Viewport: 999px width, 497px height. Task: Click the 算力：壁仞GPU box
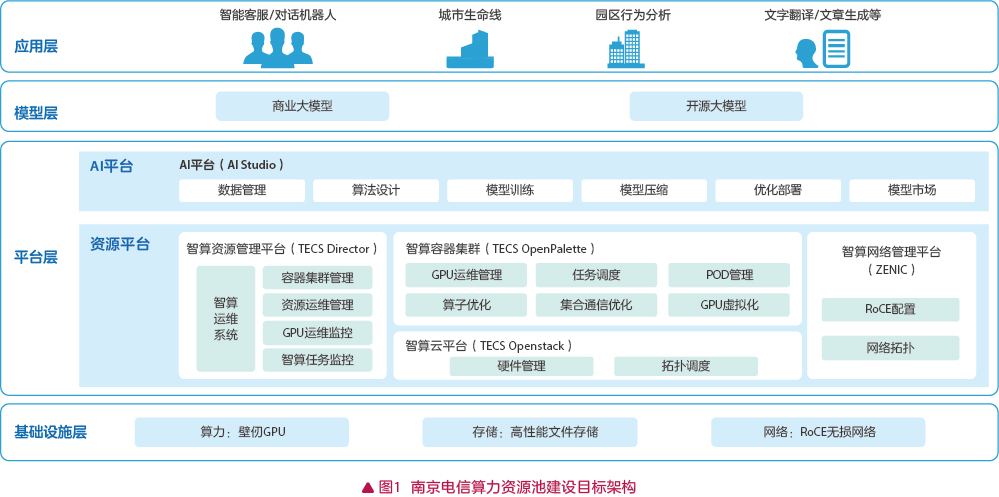(241, 432)
